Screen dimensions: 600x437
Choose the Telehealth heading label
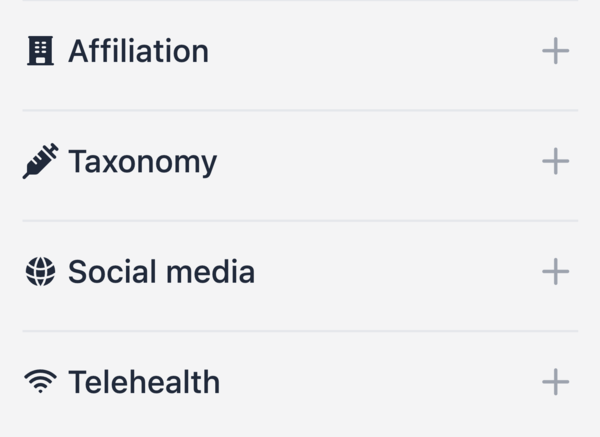coord(144,382)
